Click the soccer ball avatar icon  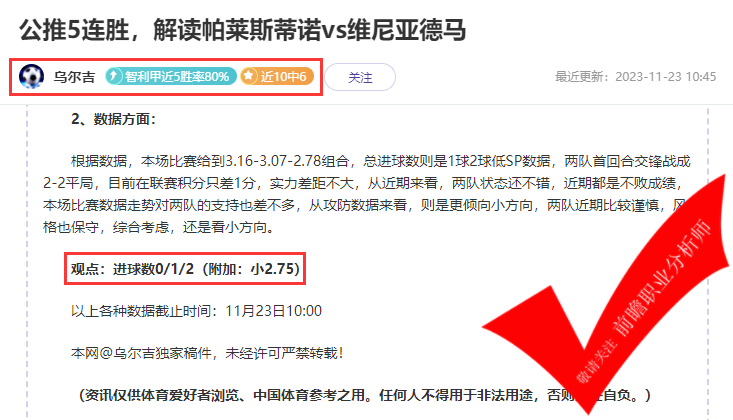[31, 76]
